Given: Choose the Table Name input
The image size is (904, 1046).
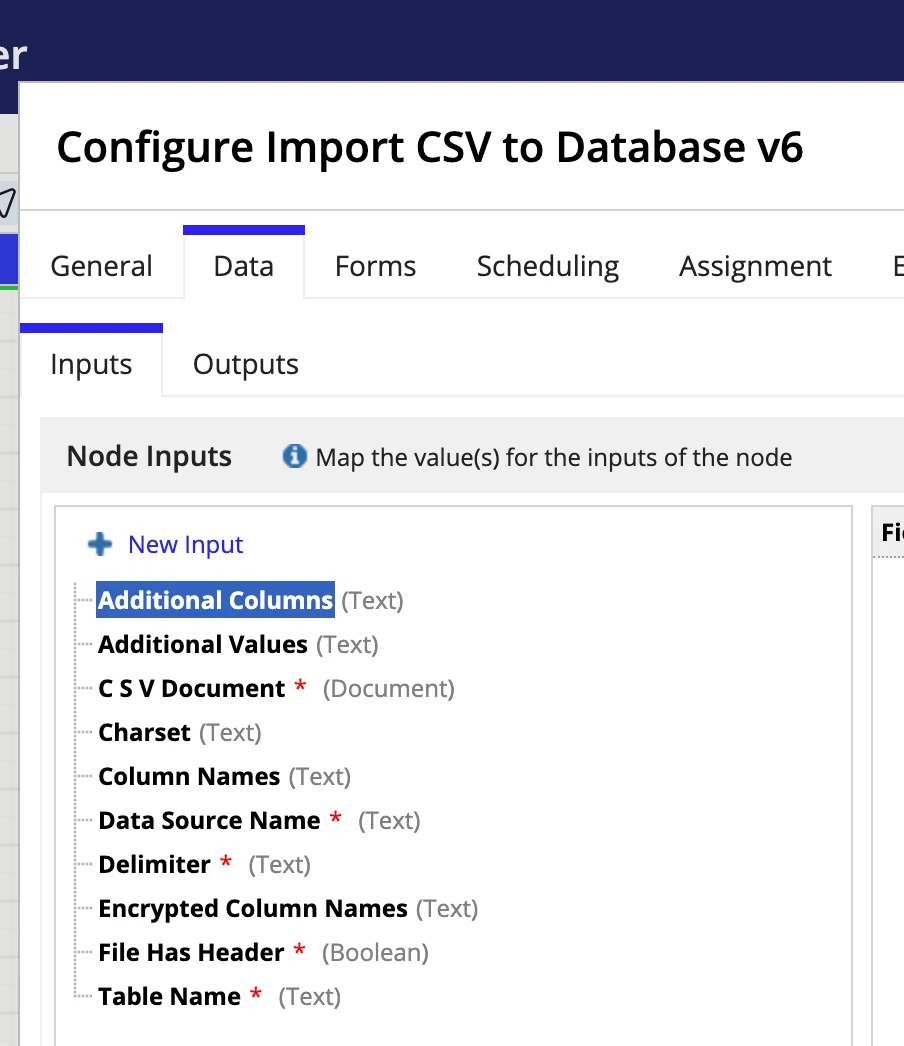Looking at the screenshot, I should [169, 997].
